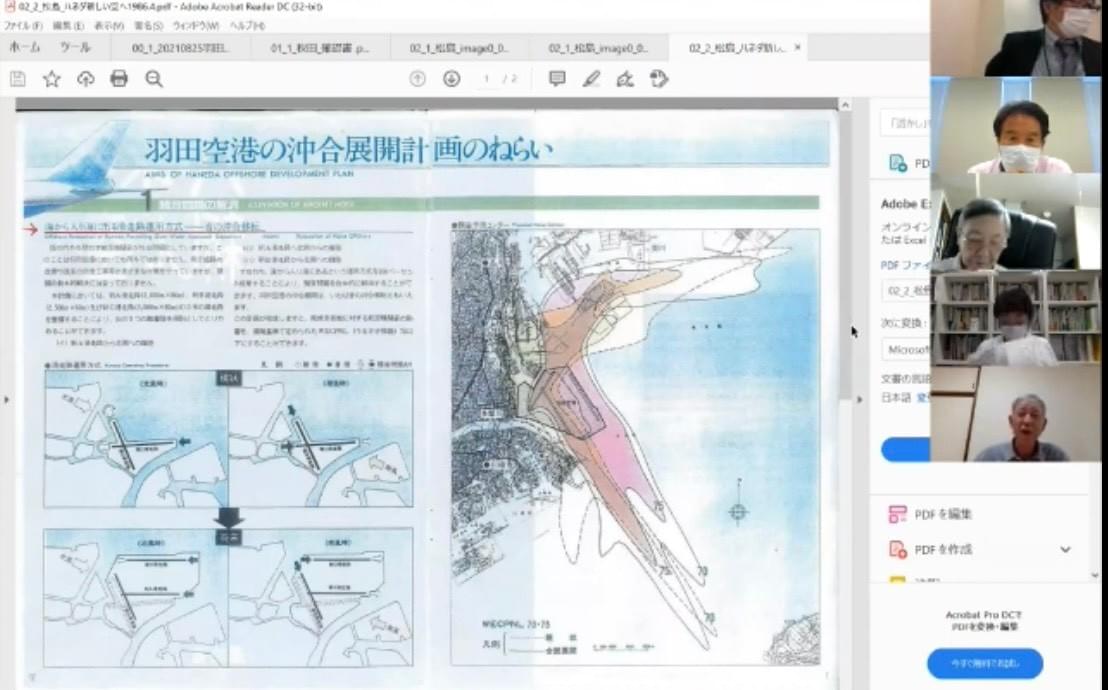Open the 編集 menu
This screenshot has width=1108, height=690.
pos(68,25)
